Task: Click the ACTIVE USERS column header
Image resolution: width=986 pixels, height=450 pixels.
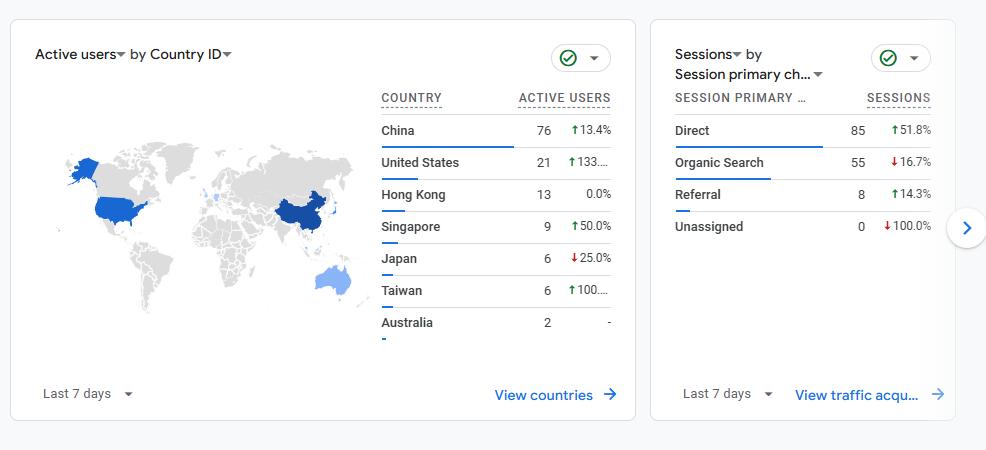Action: click(x=564, y=98)
